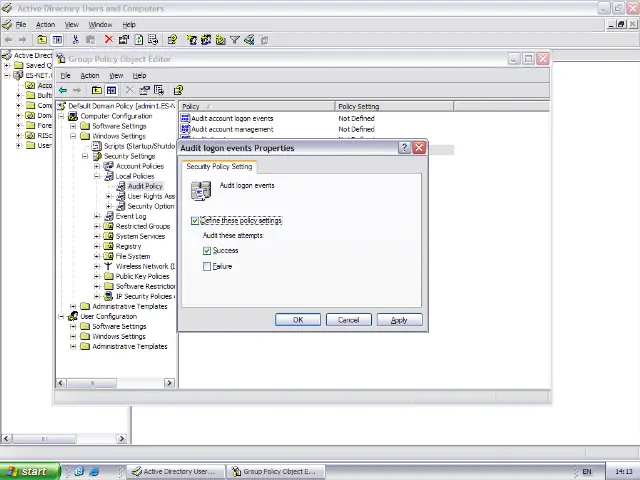
Task: Open Action menu in Group Policy Editor
Action: click(90, 76)
